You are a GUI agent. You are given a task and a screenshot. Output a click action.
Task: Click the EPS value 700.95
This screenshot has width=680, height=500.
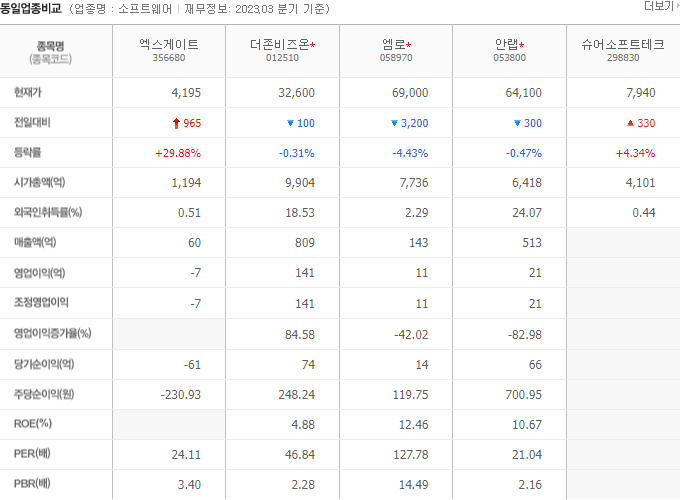point(523,395)
